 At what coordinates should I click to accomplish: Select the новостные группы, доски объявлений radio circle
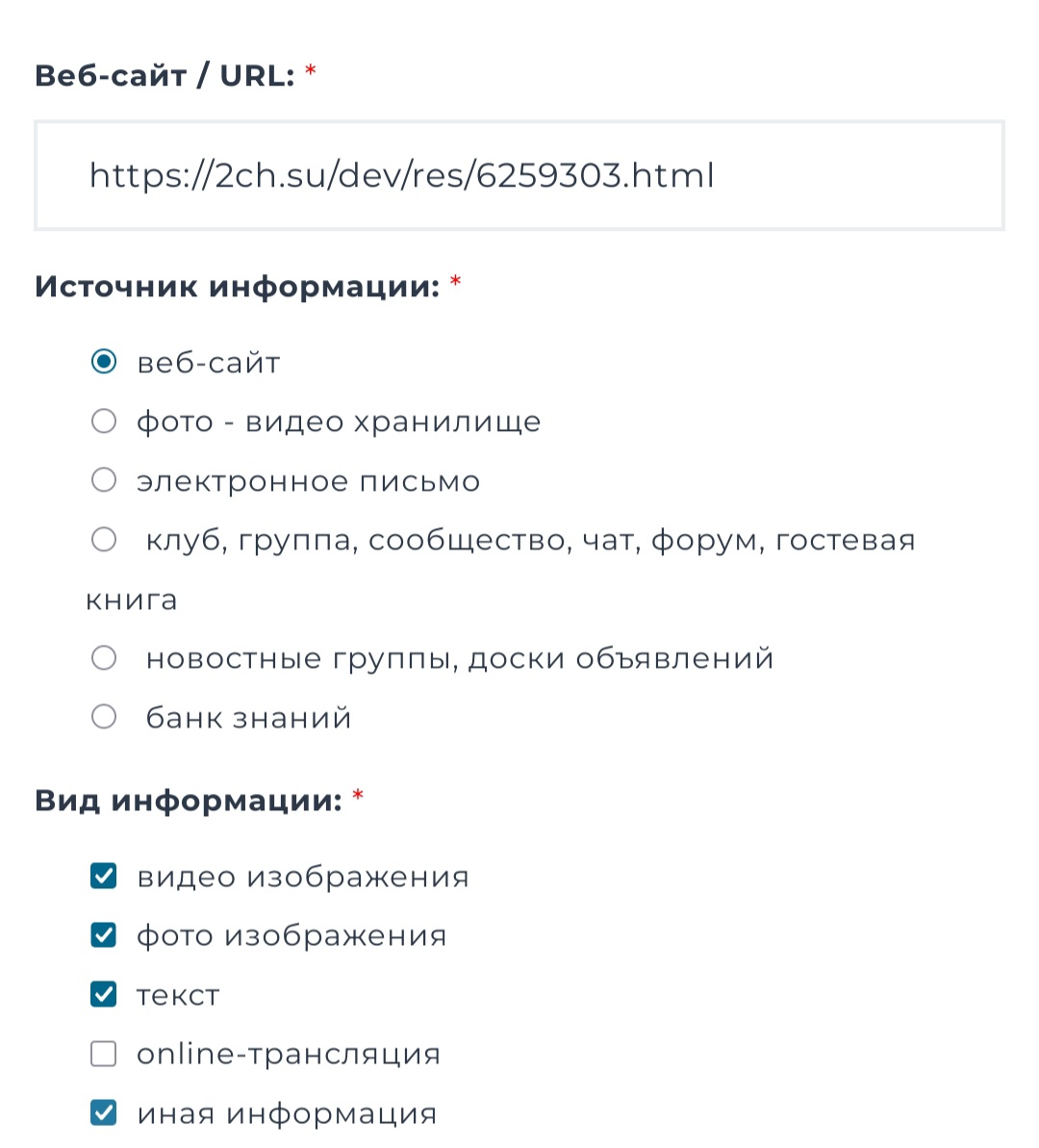coord(104,658)
